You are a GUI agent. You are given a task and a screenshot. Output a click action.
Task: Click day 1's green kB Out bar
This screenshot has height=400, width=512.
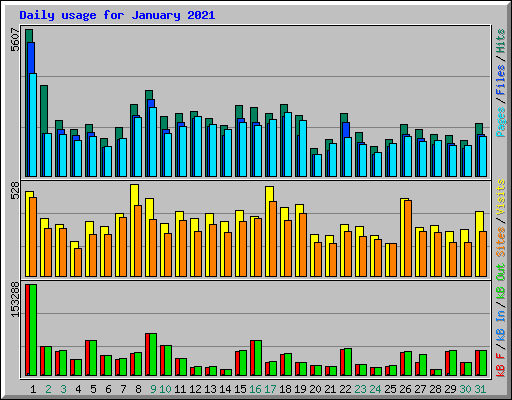tap(33, 330)
